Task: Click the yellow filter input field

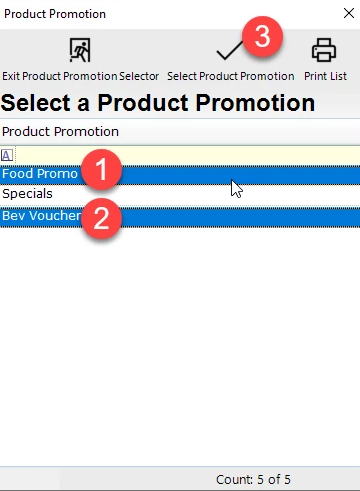Action: coord(188,155)
